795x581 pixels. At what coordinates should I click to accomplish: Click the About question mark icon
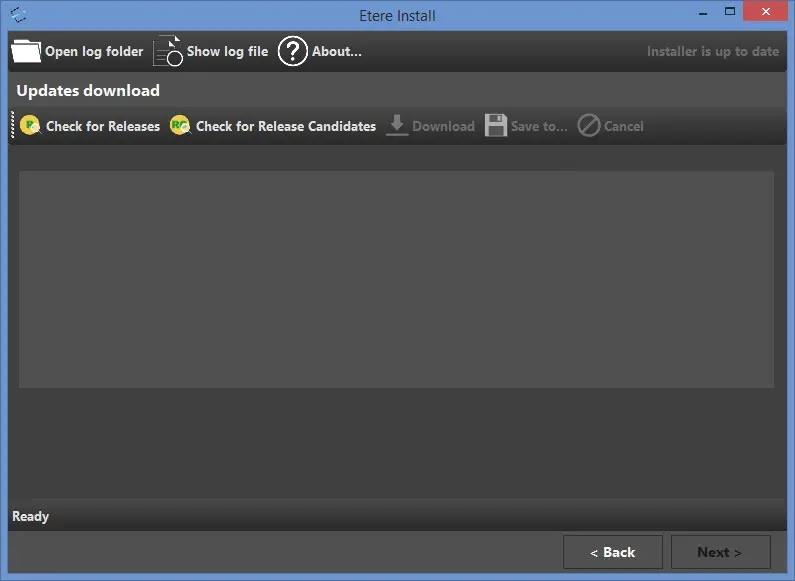click(292, 51)
